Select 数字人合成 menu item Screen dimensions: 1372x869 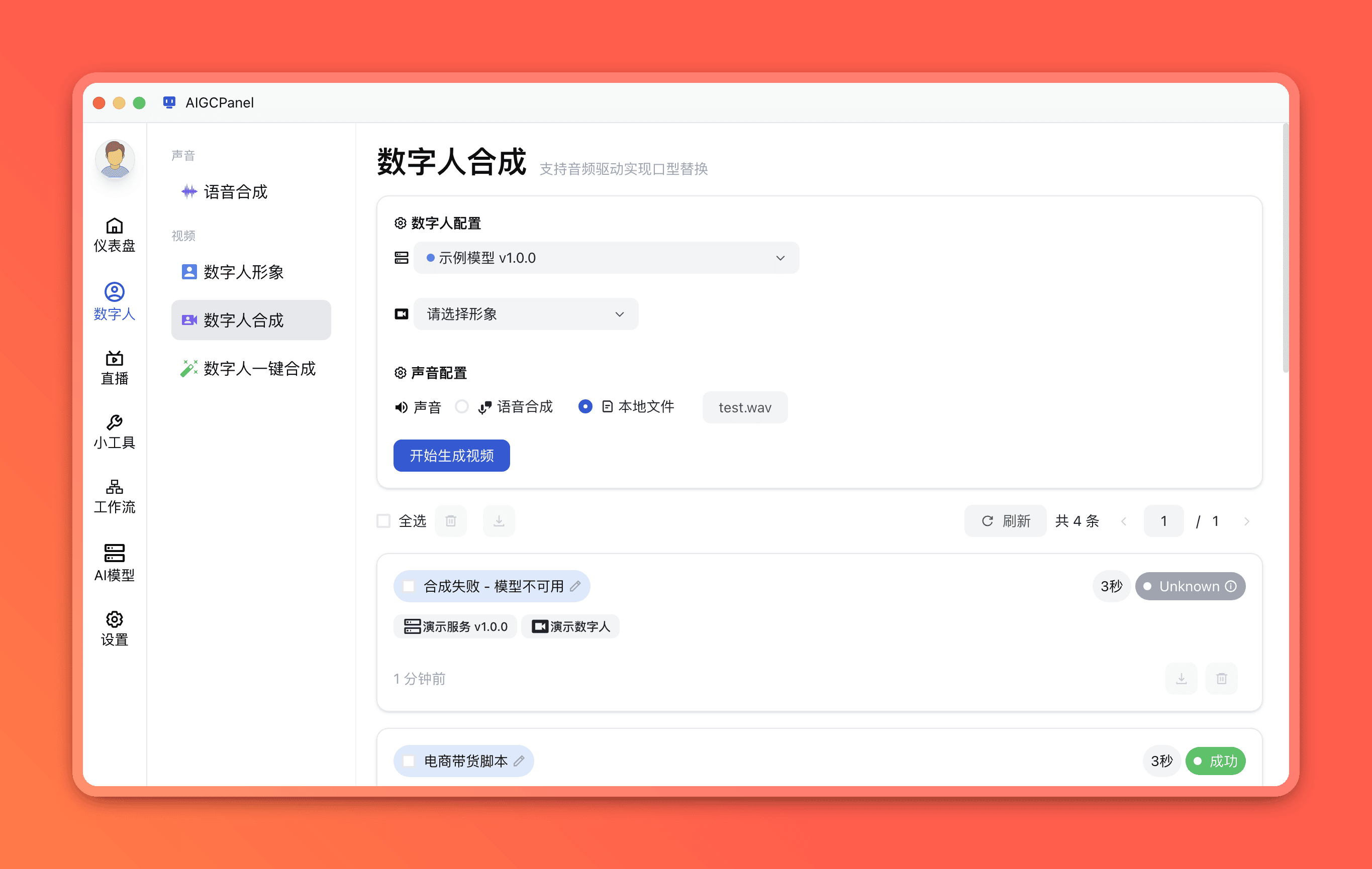pyautogui.click(x=251, y=320)
